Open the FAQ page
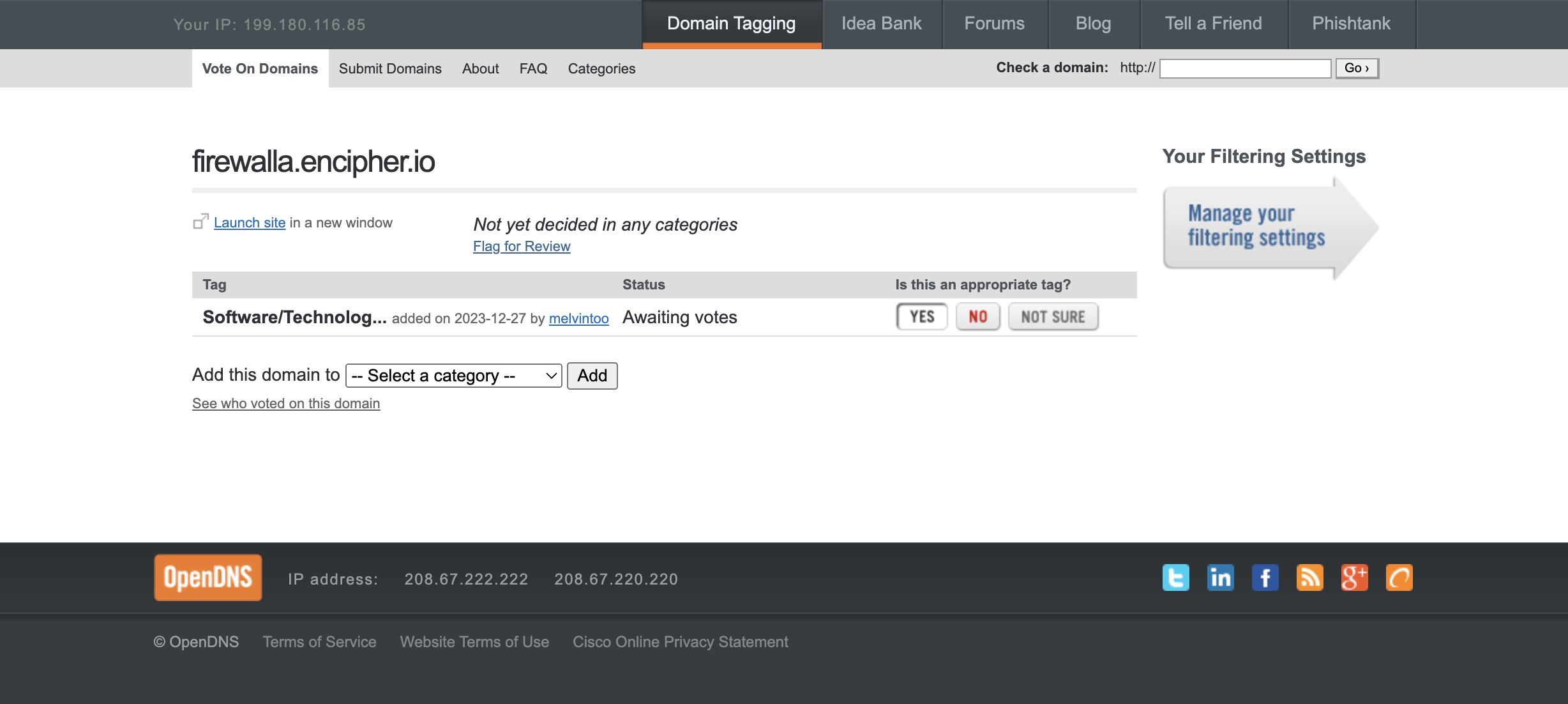Screen dimensions: 1568x704 click(x=533, y=68)
